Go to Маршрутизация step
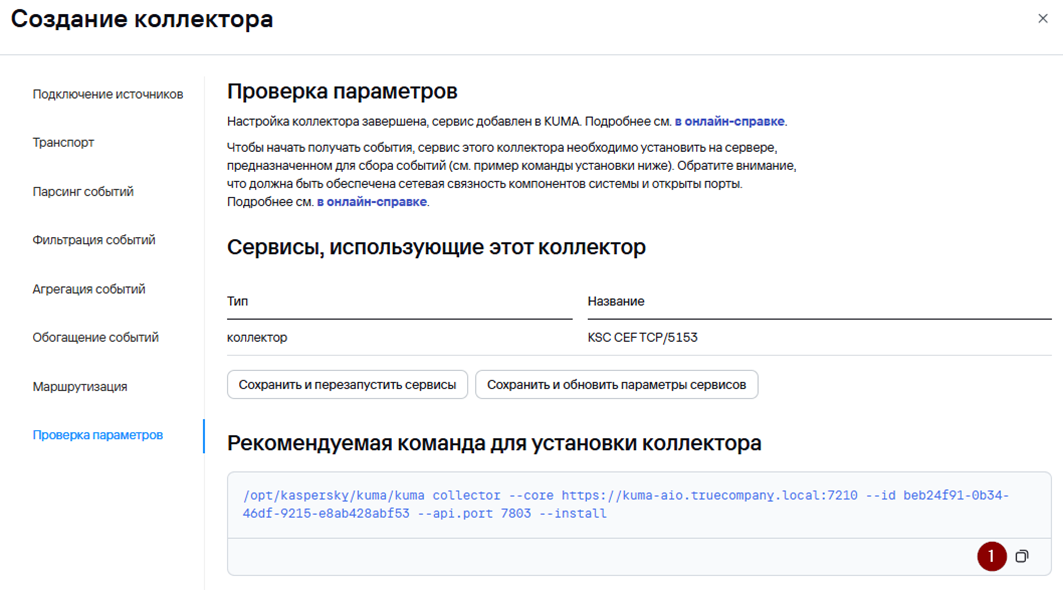This screenshot has width=1063, height=590. coord(80,387)
